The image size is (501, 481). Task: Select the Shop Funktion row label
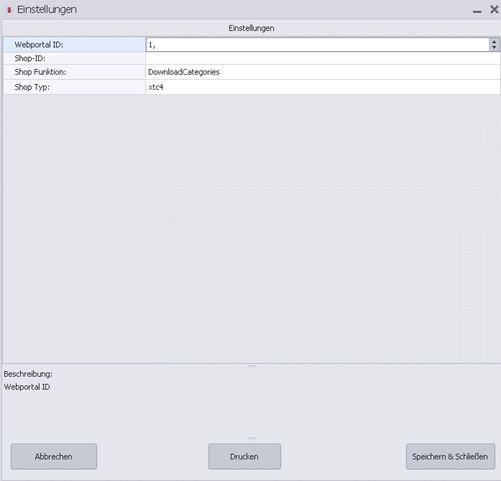tap(74, 72)
